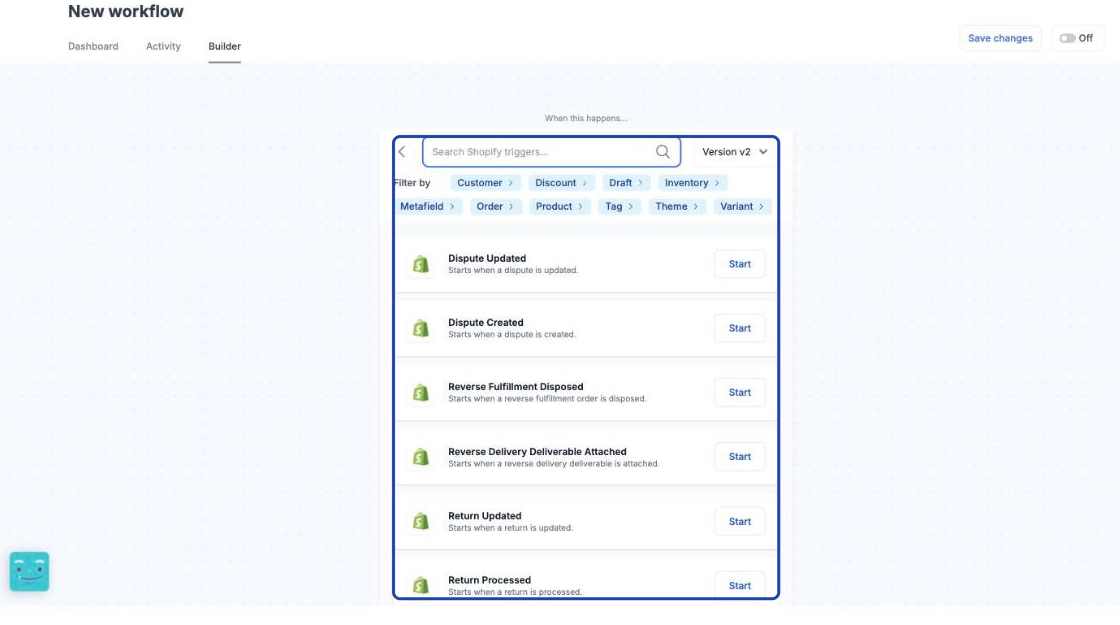
Task: Click the Dispute Created trigger title
Action: [486, 323]
